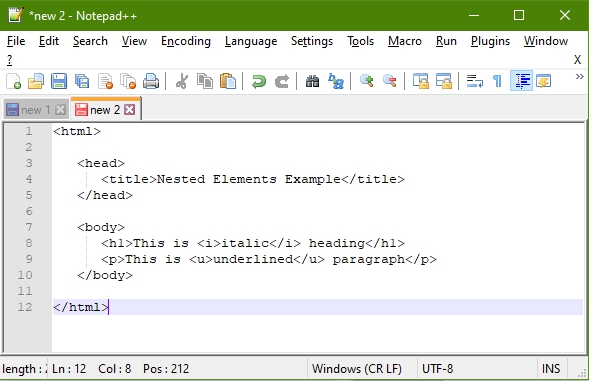The image size is (589, 381).
Task: Toggle synchronize horizontal scrolling icon
Action: 444,81
